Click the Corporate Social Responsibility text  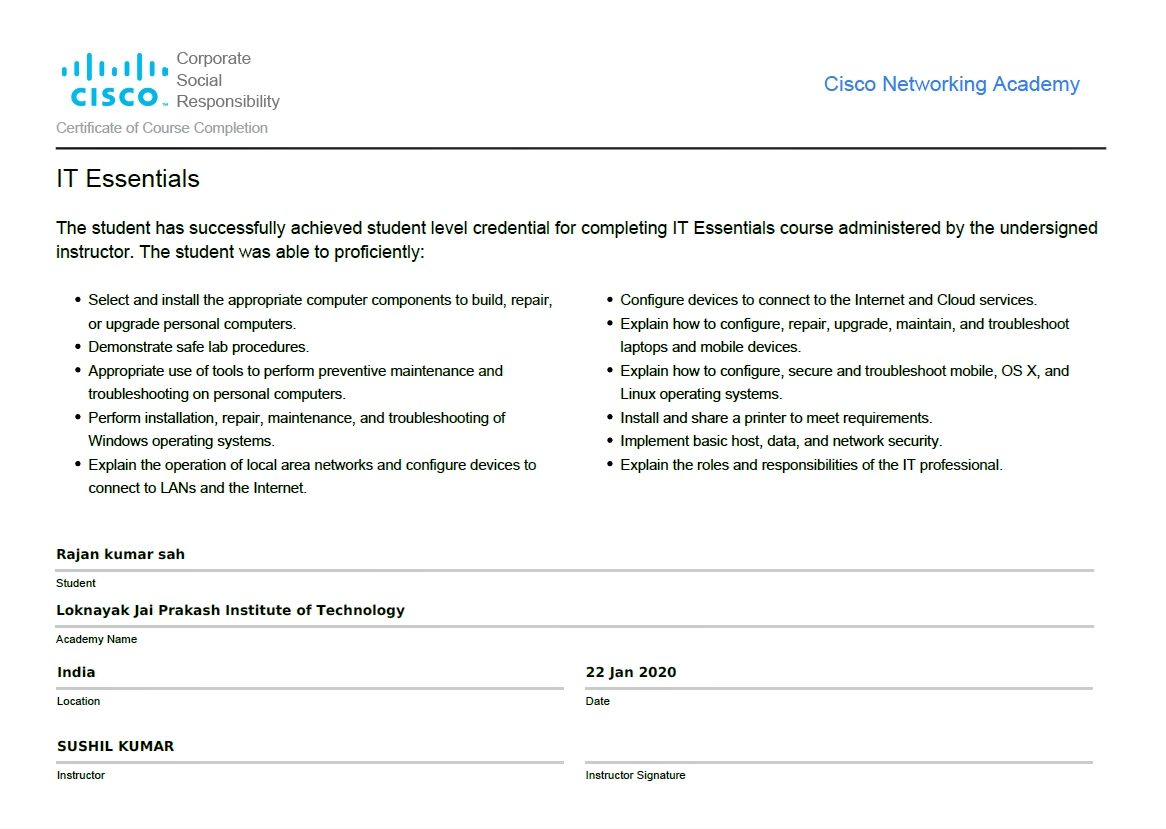228,80
